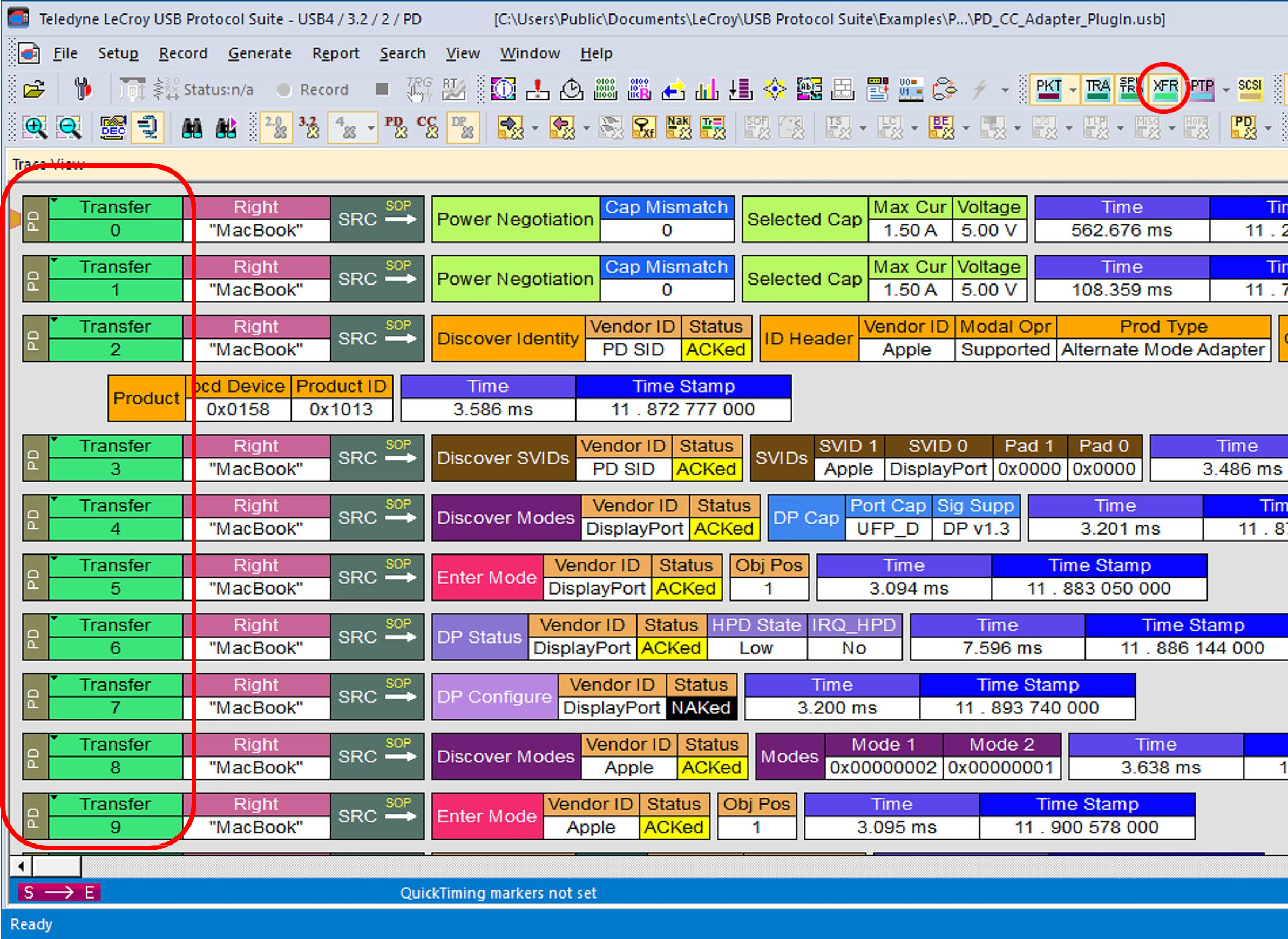Expand the PKT level dropdown arrow
The image size is (1288, 939).
click(x=1072, y=90)
